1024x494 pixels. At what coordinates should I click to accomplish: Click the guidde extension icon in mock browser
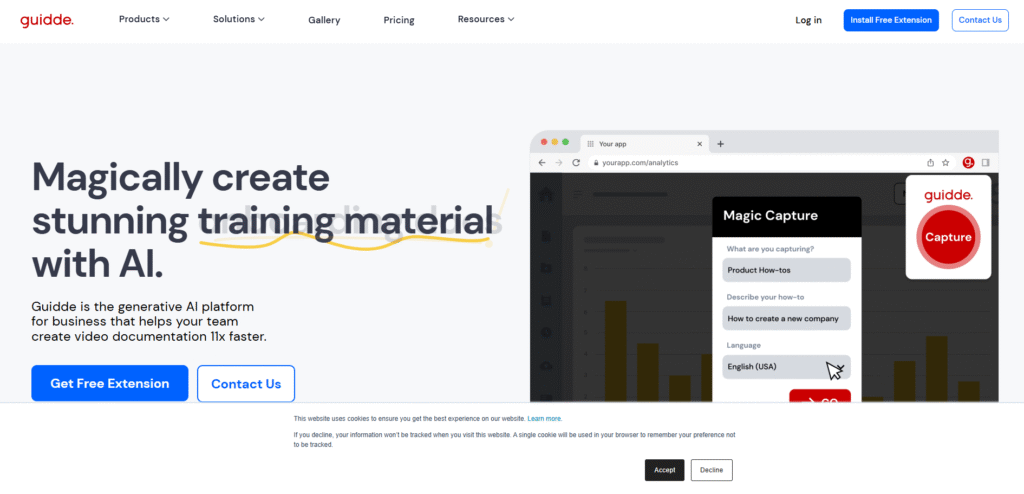(x=968, y=162)
